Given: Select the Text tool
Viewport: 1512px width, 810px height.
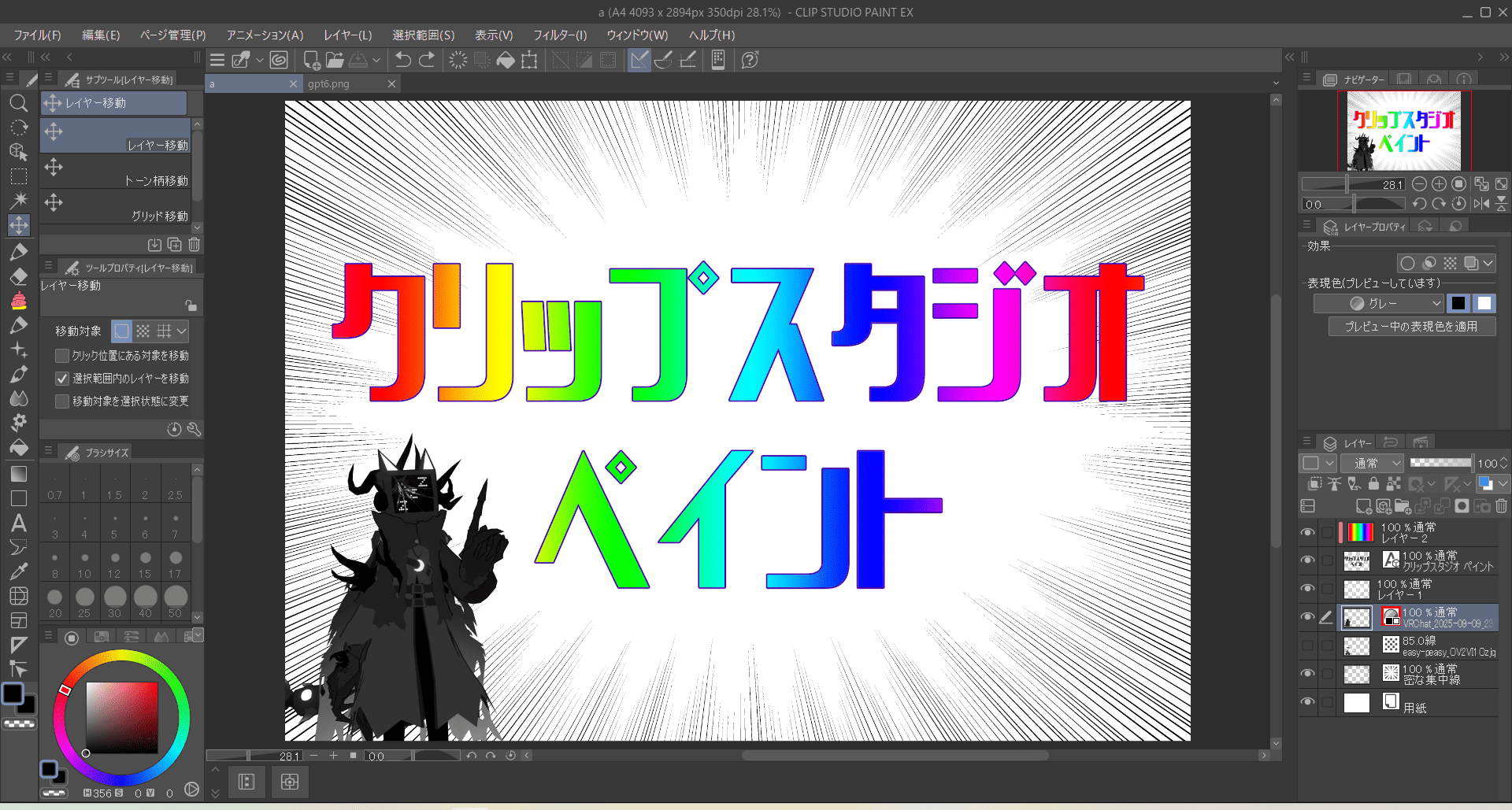Looking at the screenshot, I should coord(19,523).
